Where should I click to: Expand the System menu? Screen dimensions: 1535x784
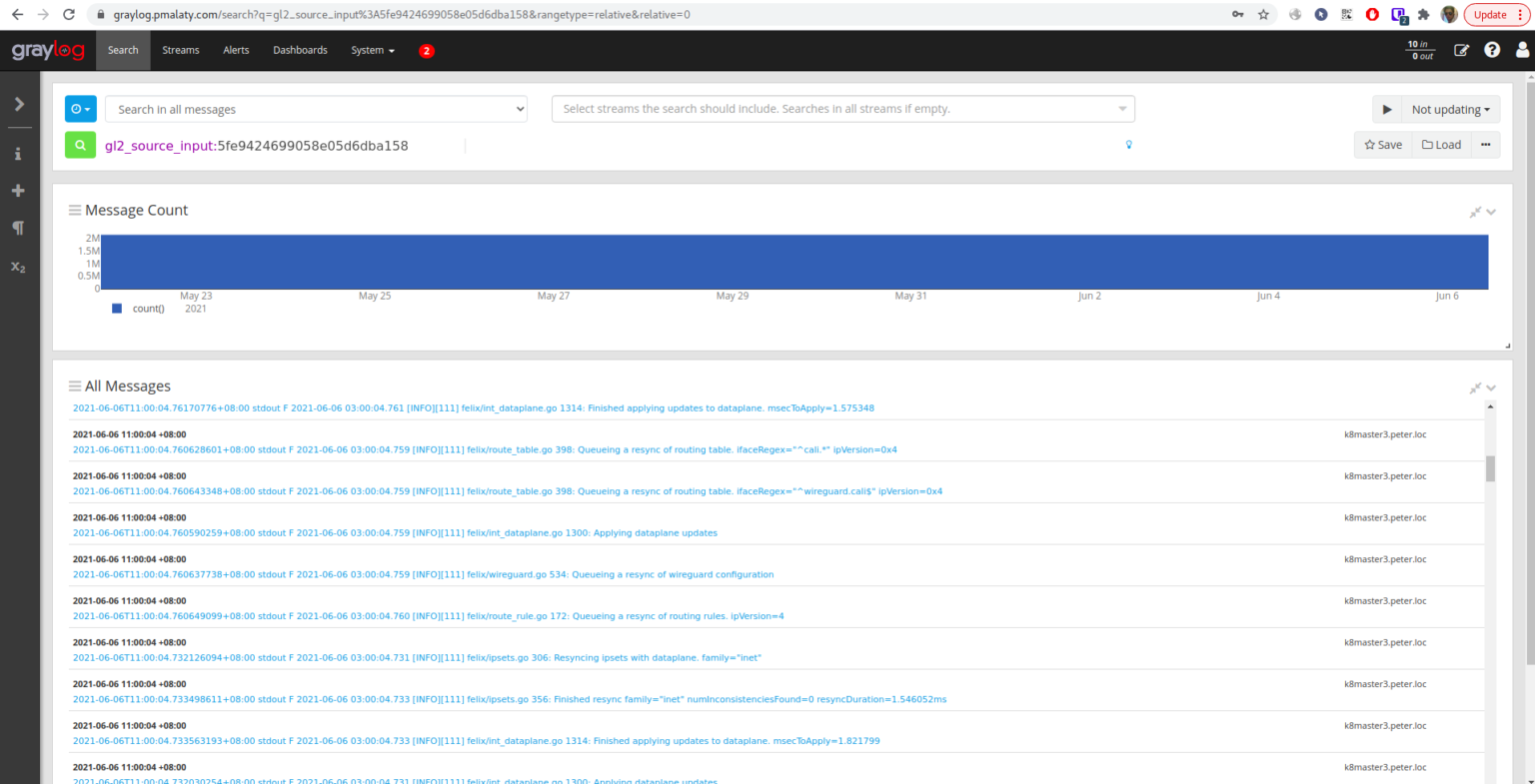point(372,49)
